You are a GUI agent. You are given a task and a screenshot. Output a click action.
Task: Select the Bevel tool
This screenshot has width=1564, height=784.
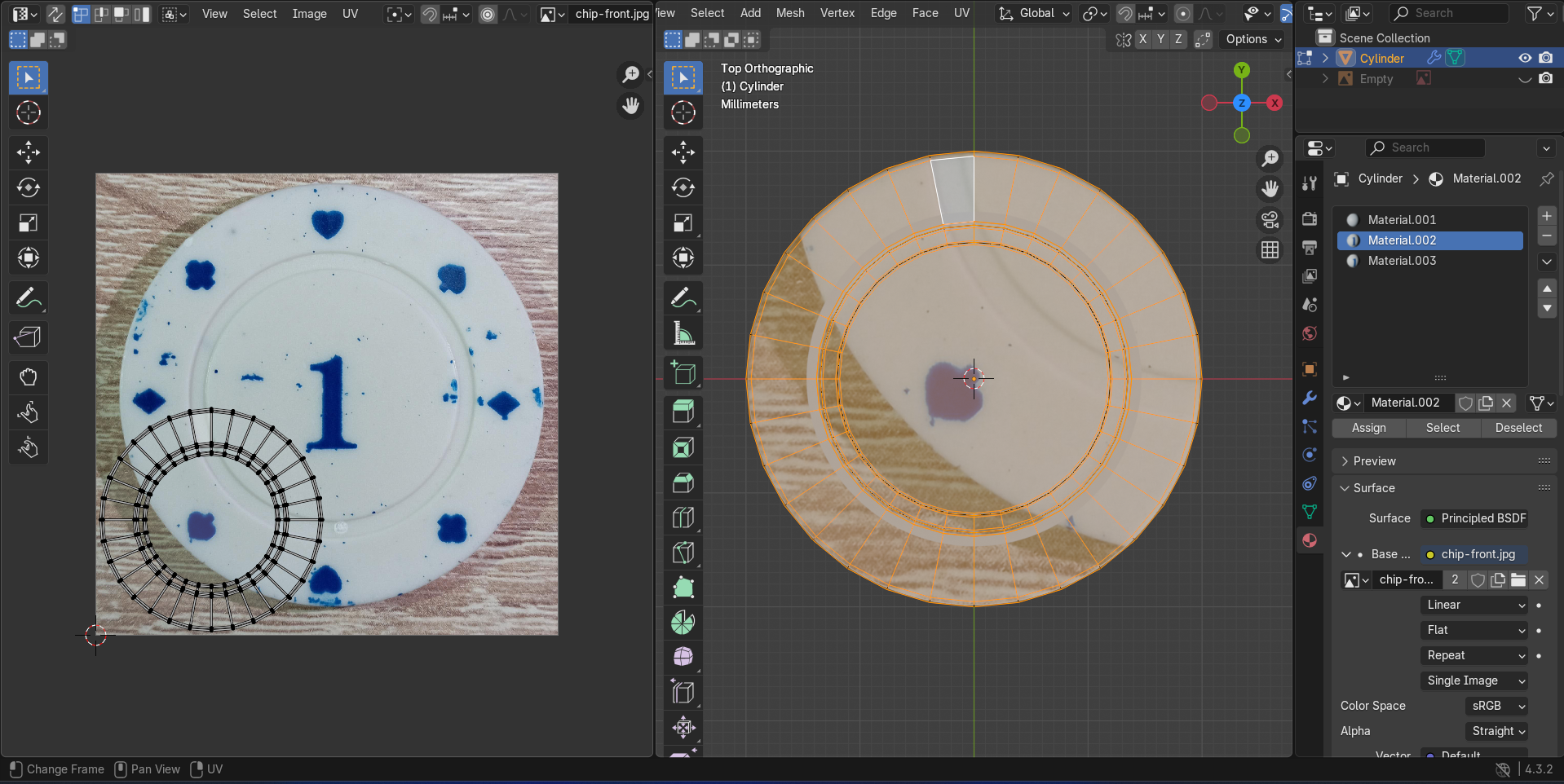[x=683, y=482]
